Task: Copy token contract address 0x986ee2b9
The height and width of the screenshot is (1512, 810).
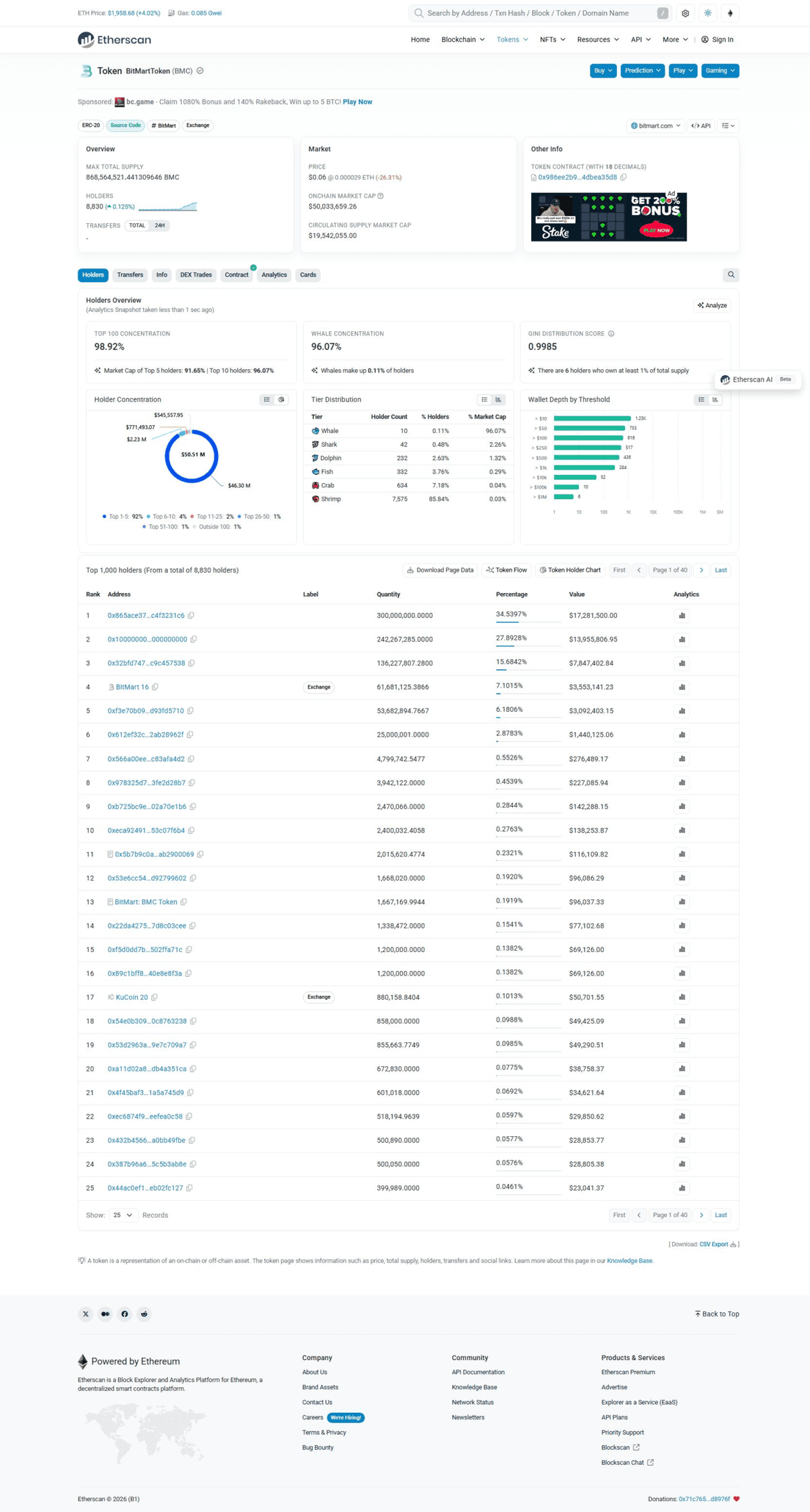Action: 624,177
